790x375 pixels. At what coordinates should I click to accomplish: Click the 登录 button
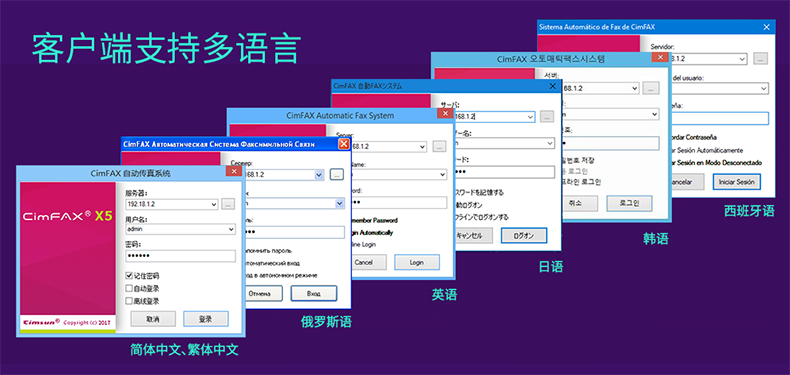pyautogui.click(x=206, y=319)
